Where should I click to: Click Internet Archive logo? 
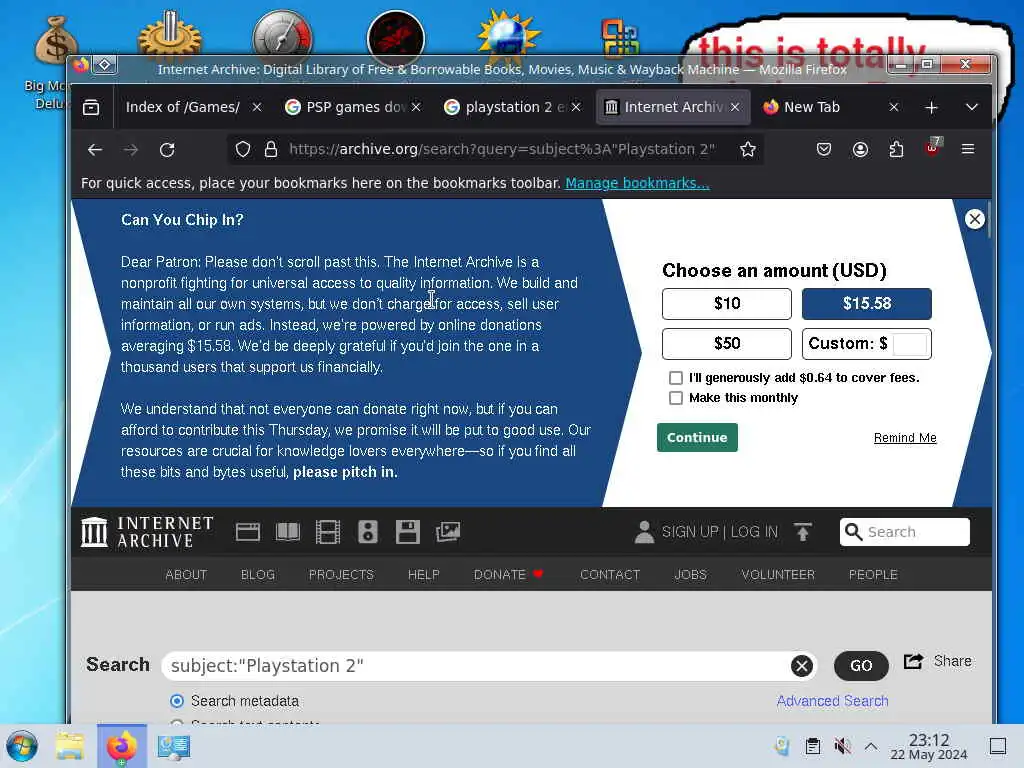pos(148,532)
